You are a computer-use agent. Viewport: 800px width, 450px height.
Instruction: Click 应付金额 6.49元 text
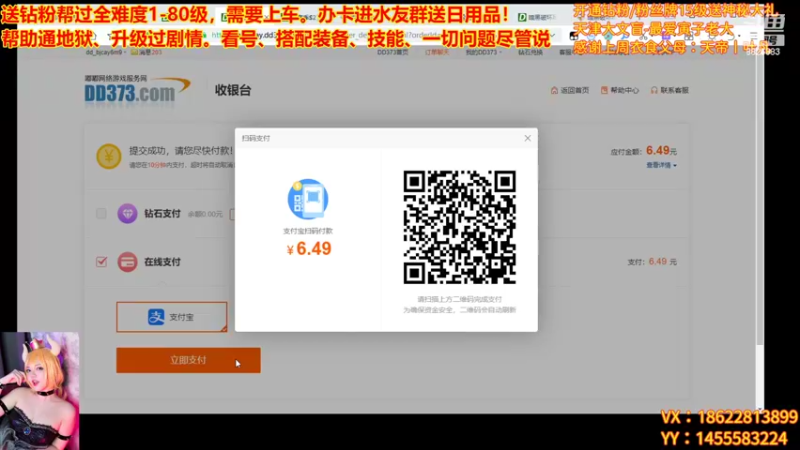click(x=643, y=151)
